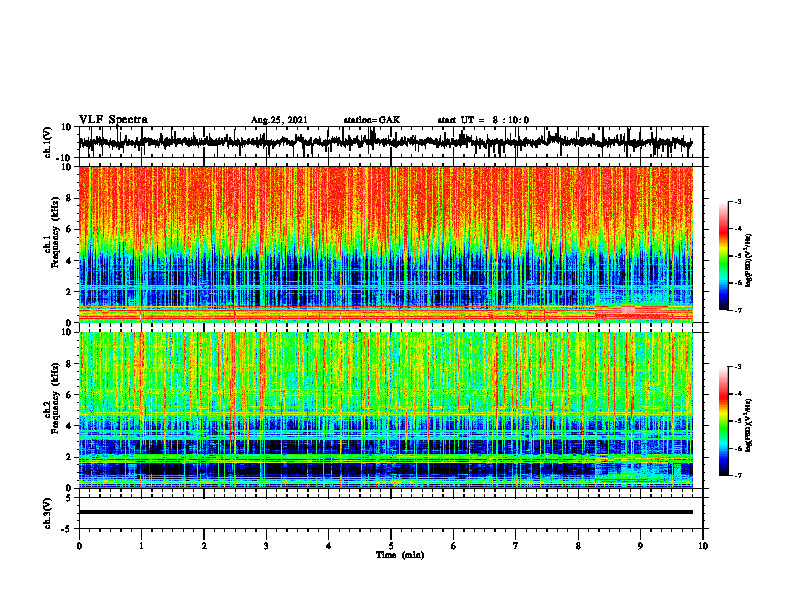Click the "8" kHz tick on ch.1 spectrogram axis
Screen dimensions: 792x612
pyautogui.click(x=70, y=198)
